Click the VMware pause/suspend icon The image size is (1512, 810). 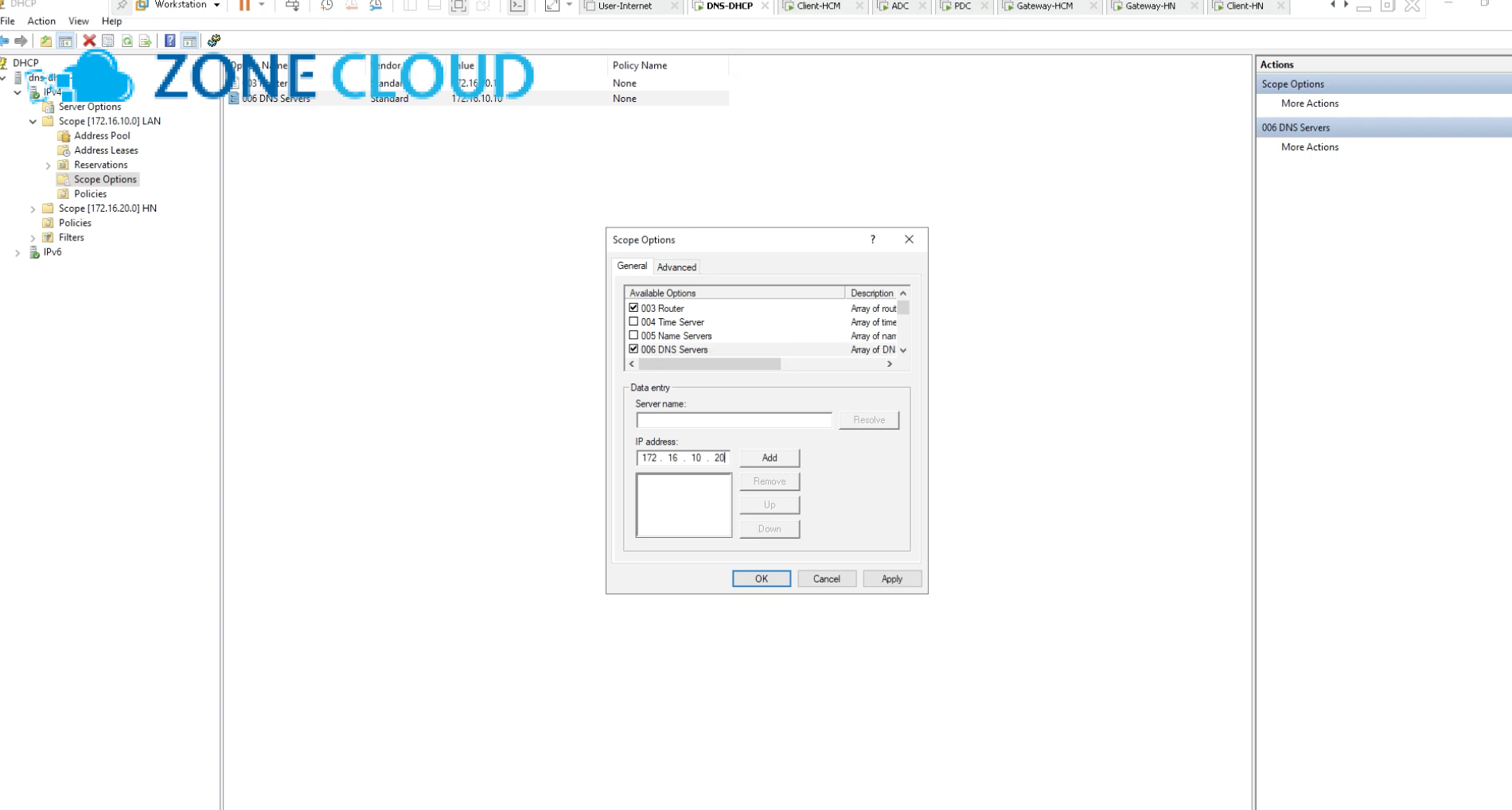pos(244,6)
